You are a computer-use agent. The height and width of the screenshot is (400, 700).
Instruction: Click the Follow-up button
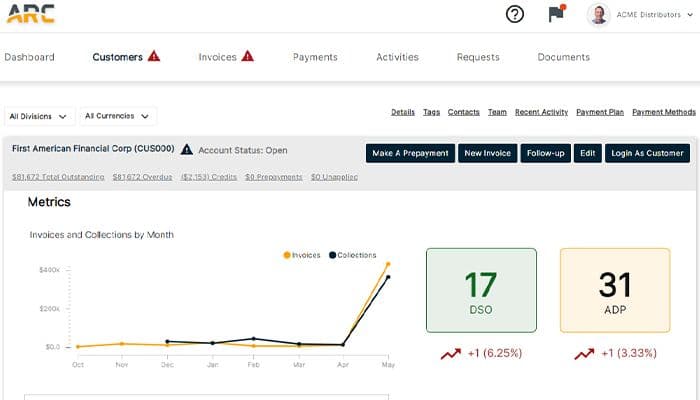[546, 153]
